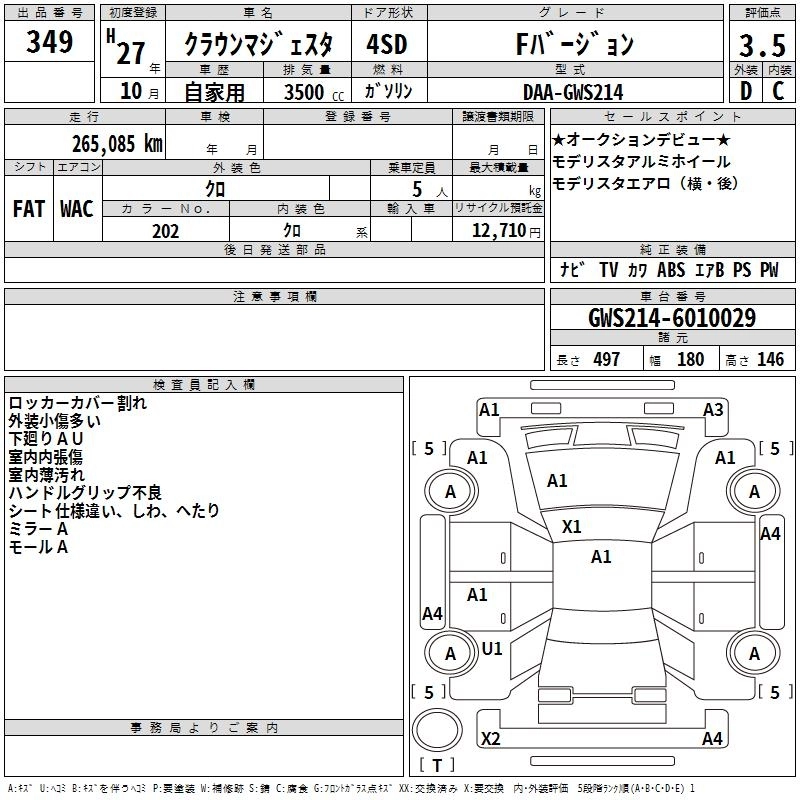Select the spare tire circle labeled T
The width and height of the screenshot is (800, 800).
437,731
